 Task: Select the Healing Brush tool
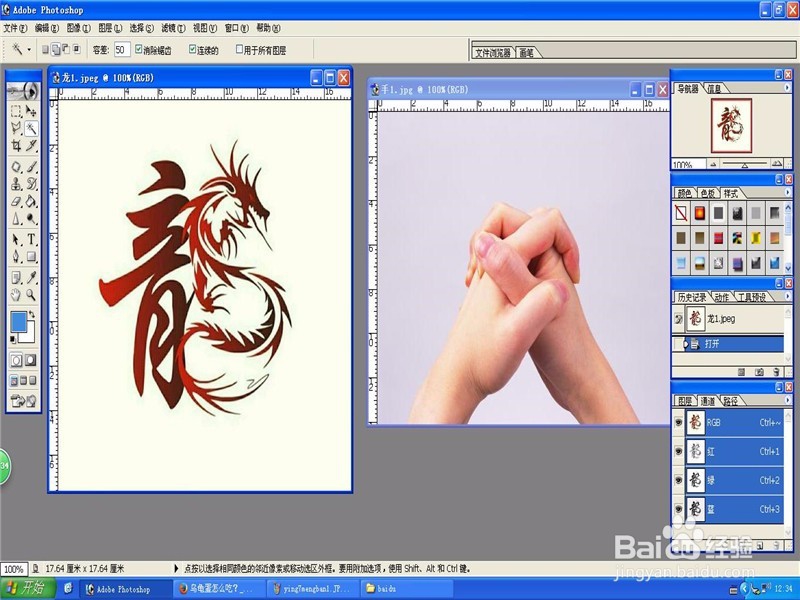click(x=16, y=167)
